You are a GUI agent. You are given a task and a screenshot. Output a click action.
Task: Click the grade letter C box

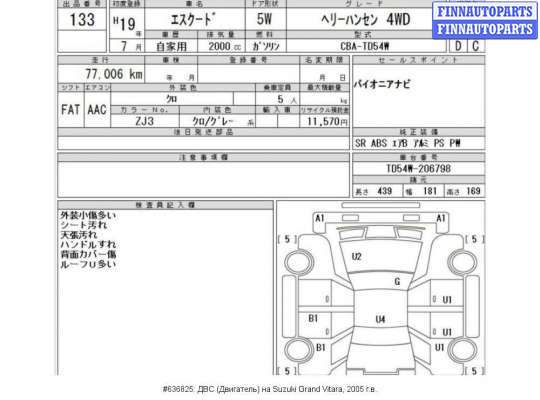point(476,46)
